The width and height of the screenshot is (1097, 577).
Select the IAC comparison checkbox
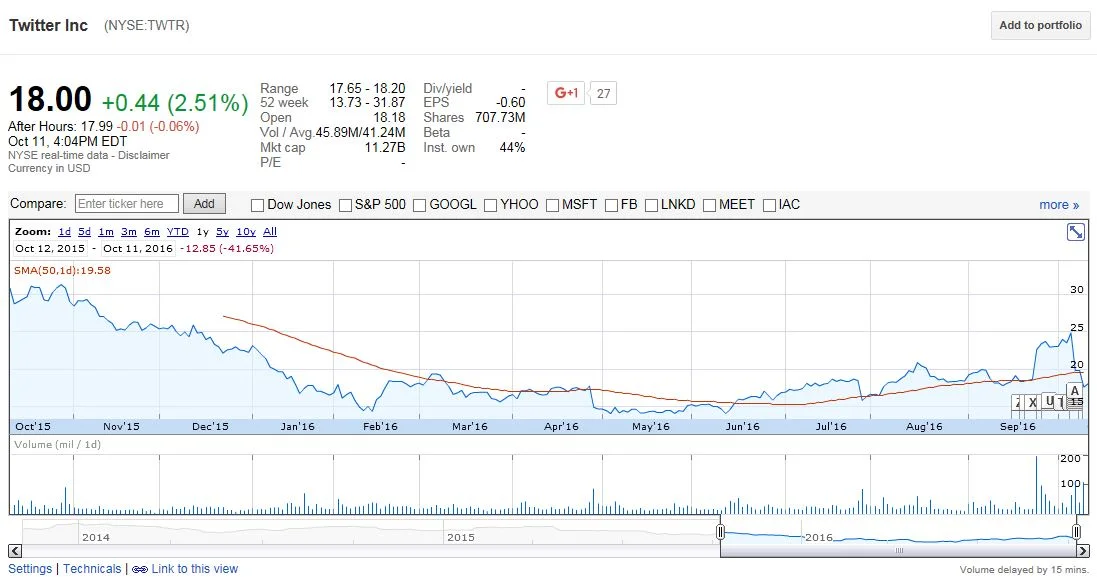769,205
